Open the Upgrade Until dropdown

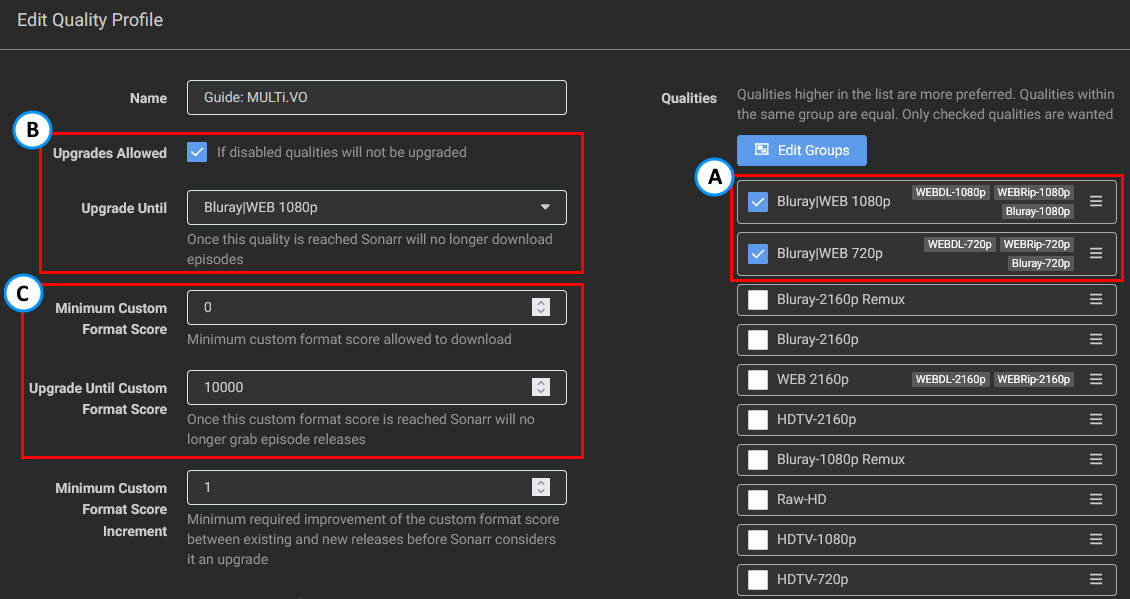pos(376,207)
